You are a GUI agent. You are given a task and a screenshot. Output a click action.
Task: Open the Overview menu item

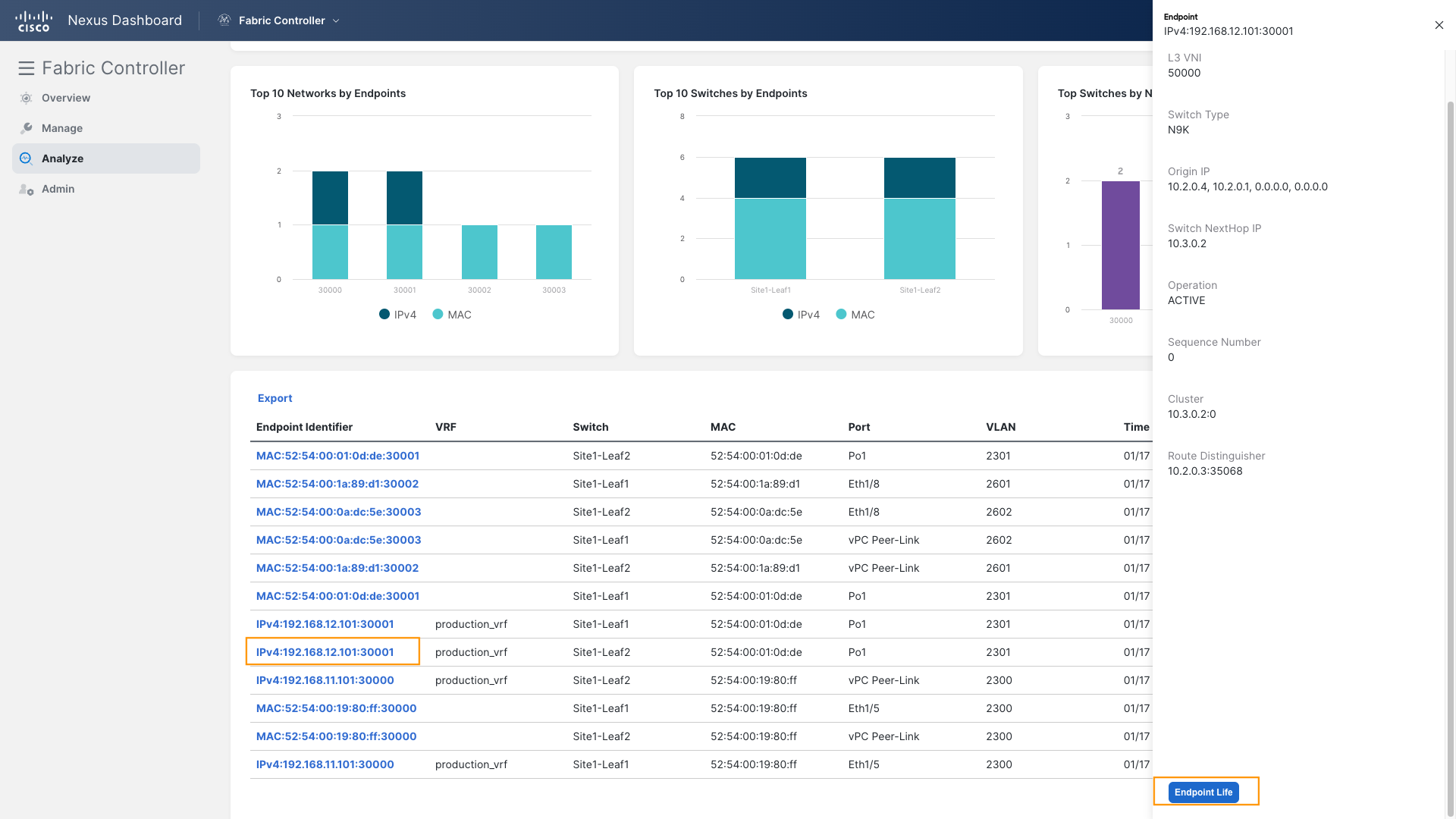click(66, 98)
